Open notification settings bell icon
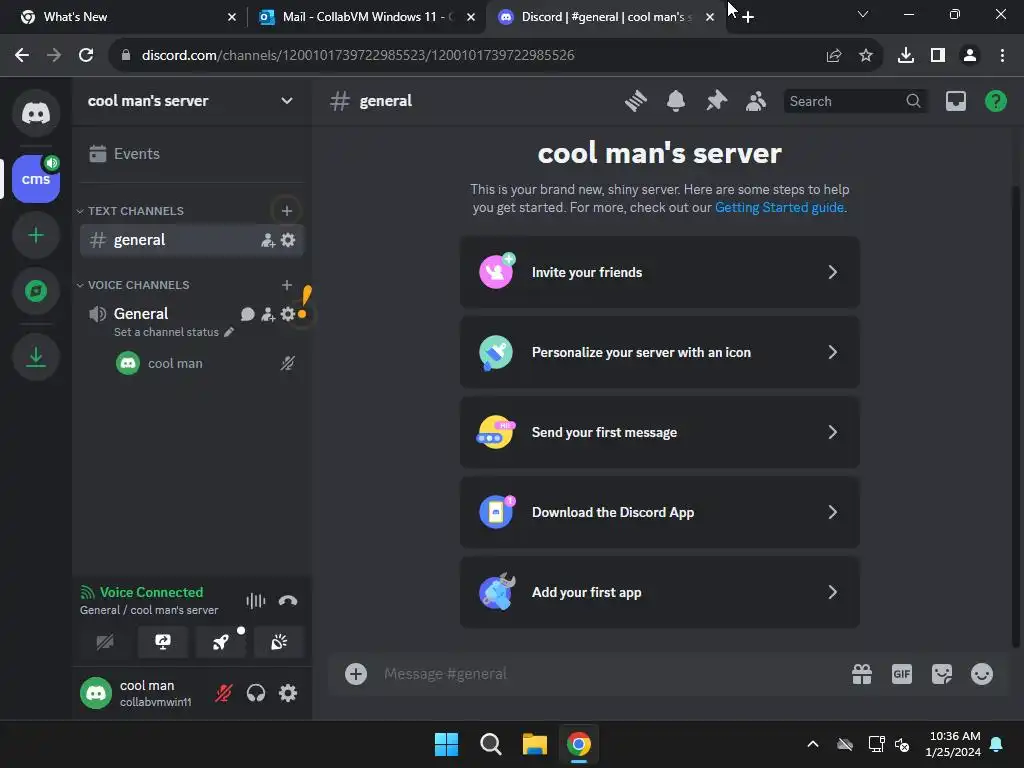Image resolution: width=1024 pixels, height=768 pixels. click(x=676, y=101)
